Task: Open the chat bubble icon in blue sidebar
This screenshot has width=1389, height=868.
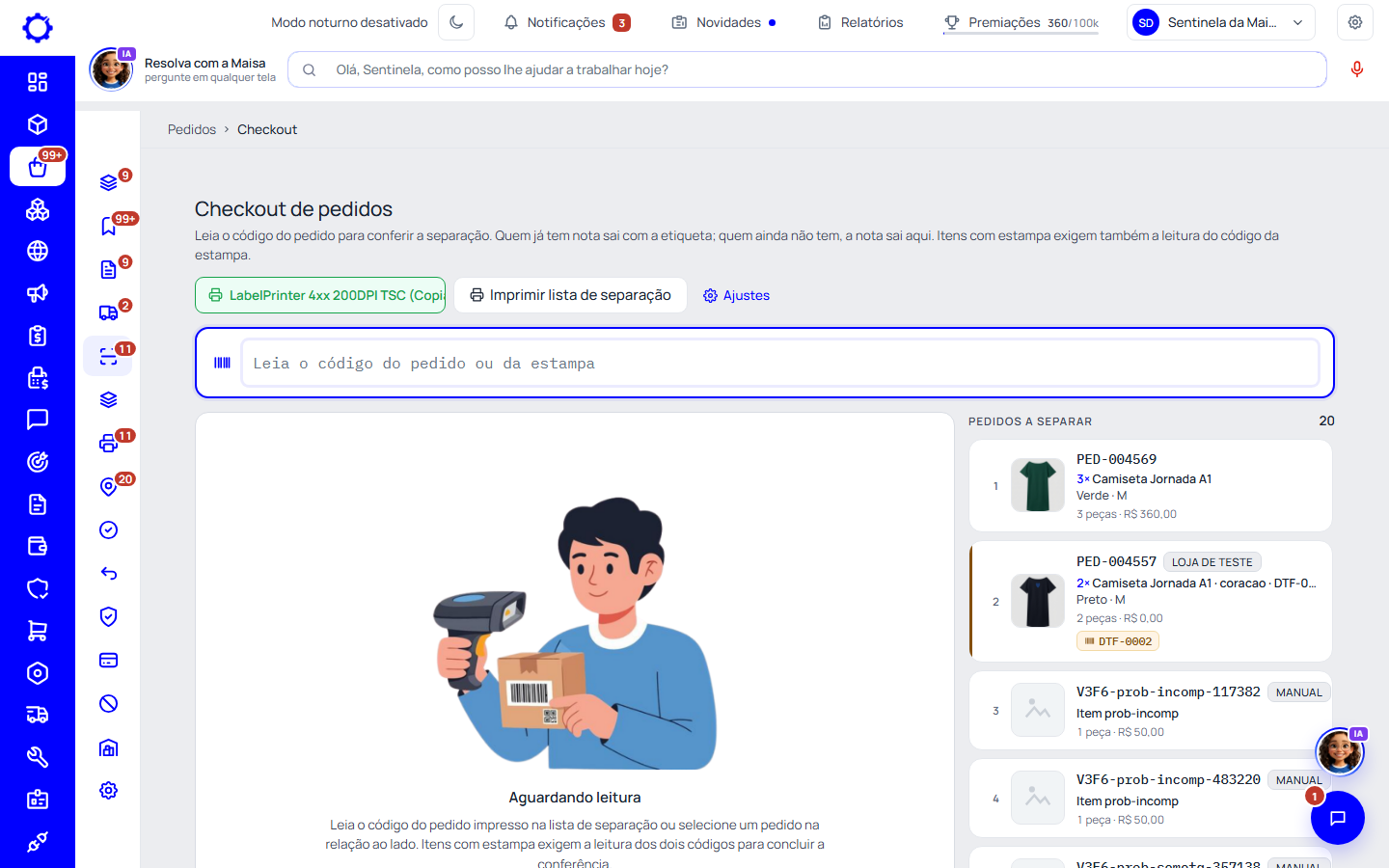Action: point(38,420)
